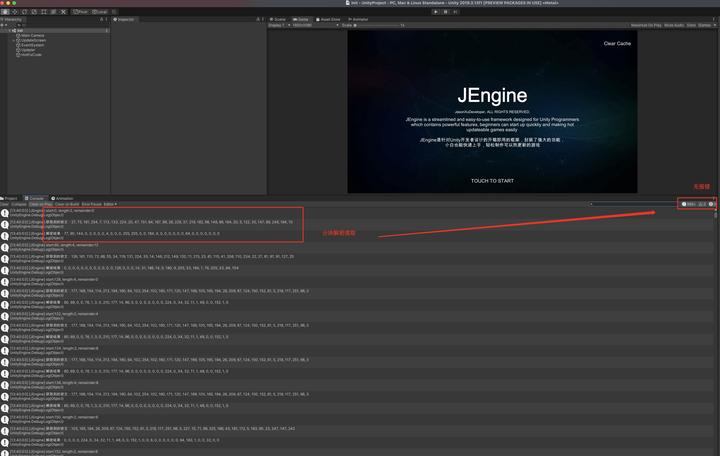The image size is (720, 456).
Task: Toggle the console warning message filter
Action: tap(703, 204)
